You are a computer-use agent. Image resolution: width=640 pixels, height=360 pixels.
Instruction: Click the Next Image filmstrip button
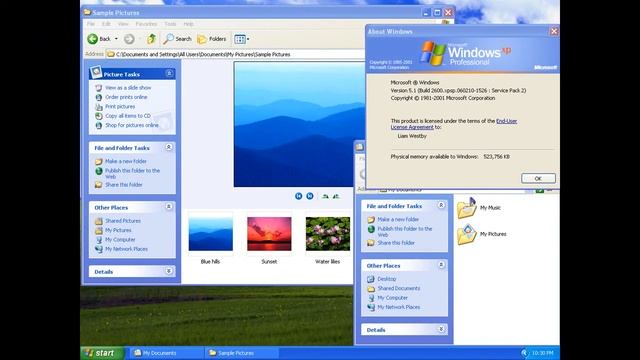(310, 196)
